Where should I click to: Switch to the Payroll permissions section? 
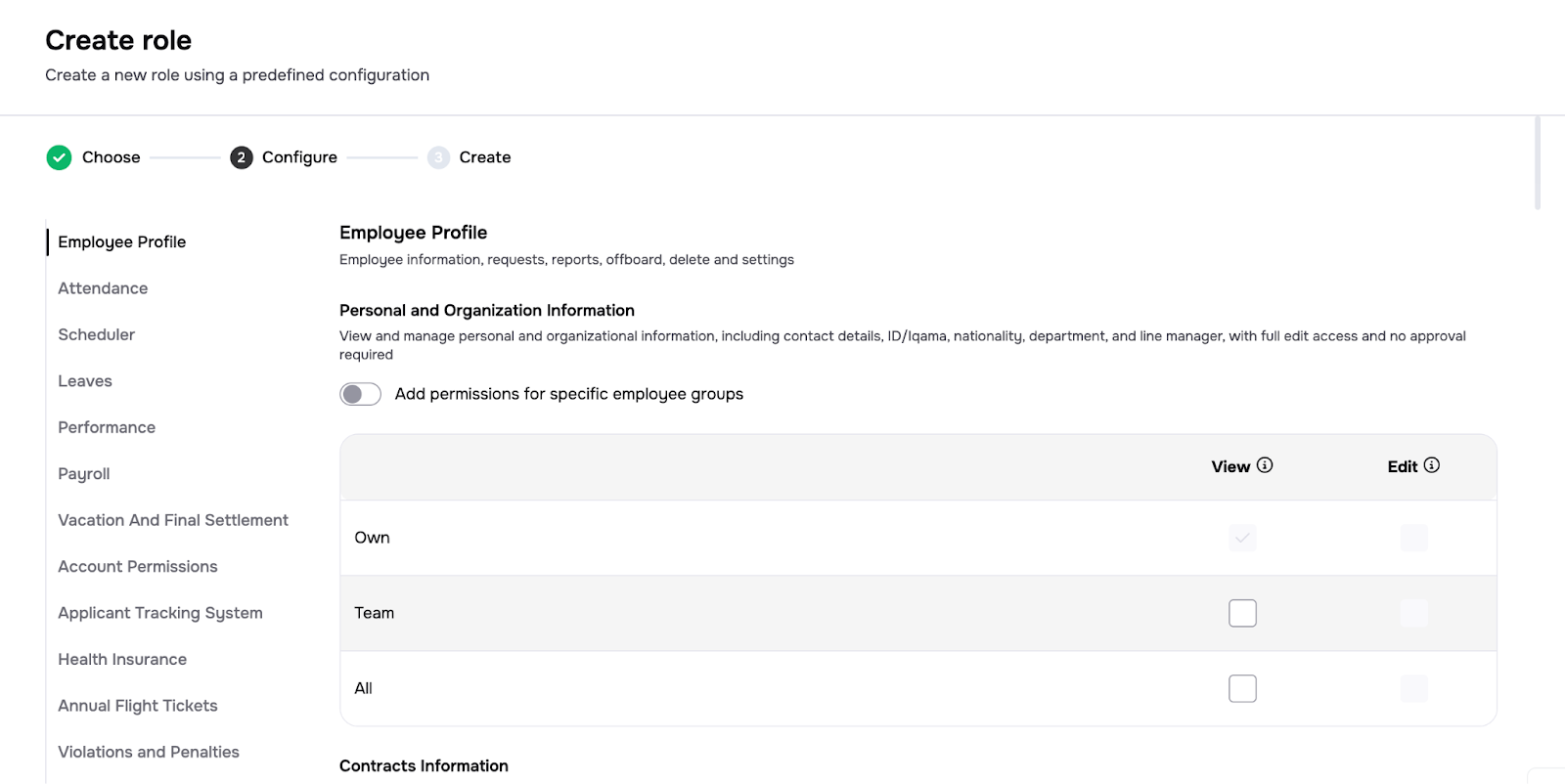tap(84, 474)
